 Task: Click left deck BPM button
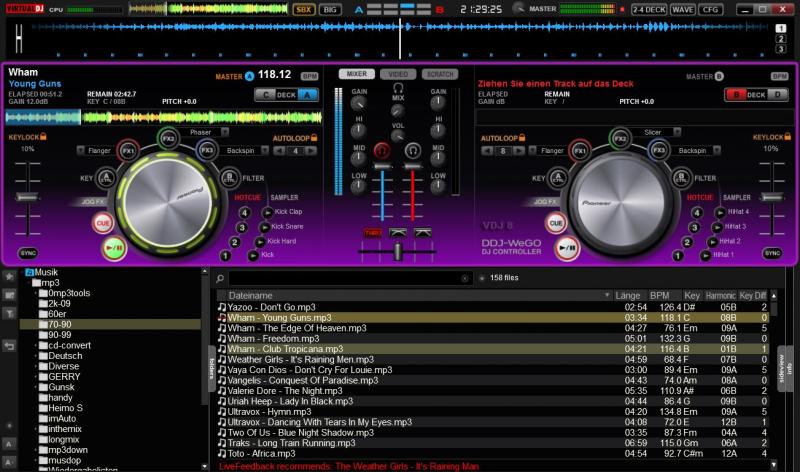[x=309, y=77]
